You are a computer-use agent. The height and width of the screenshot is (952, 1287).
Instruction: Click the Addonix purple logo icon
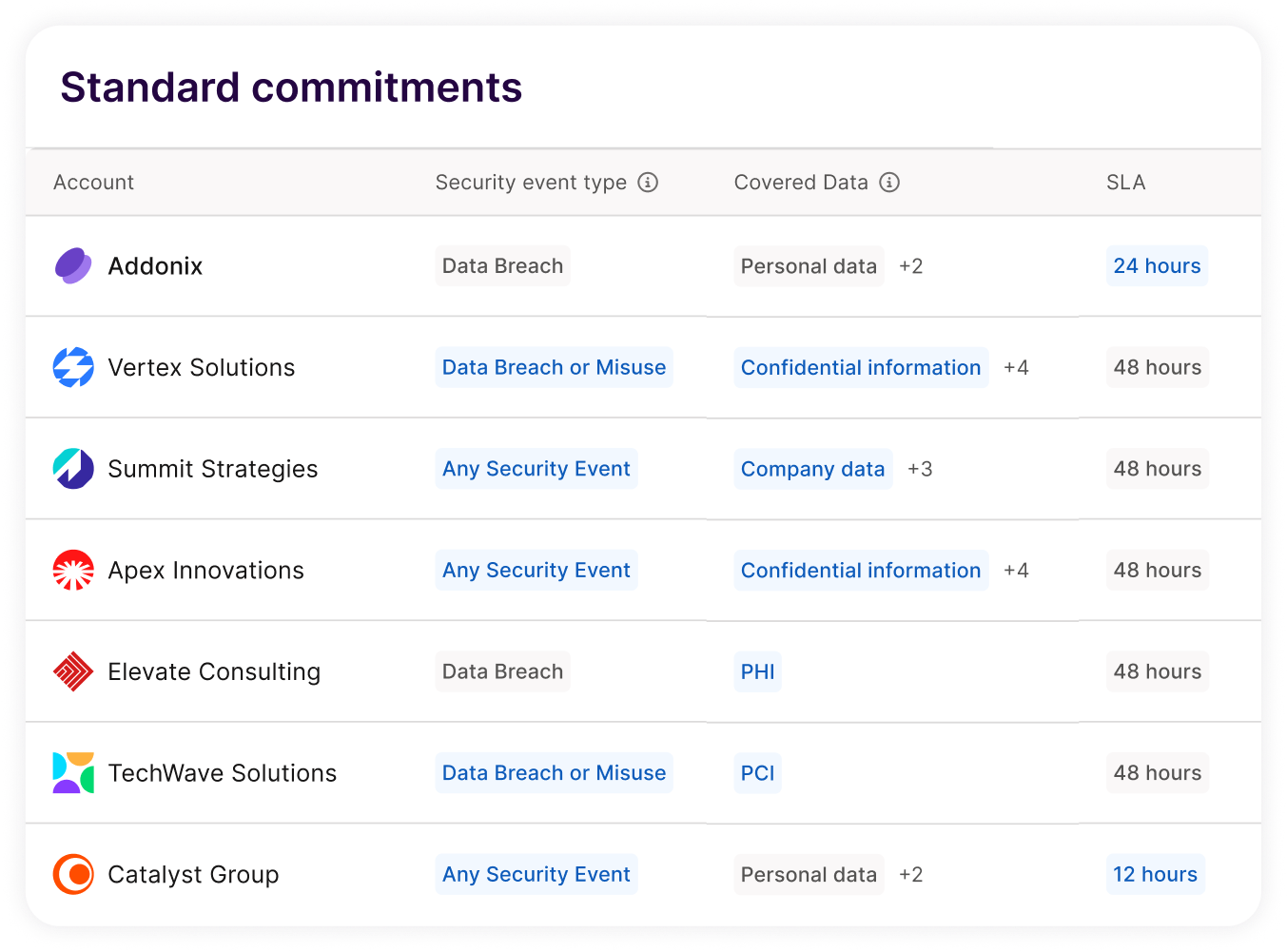tap(73, 266)
